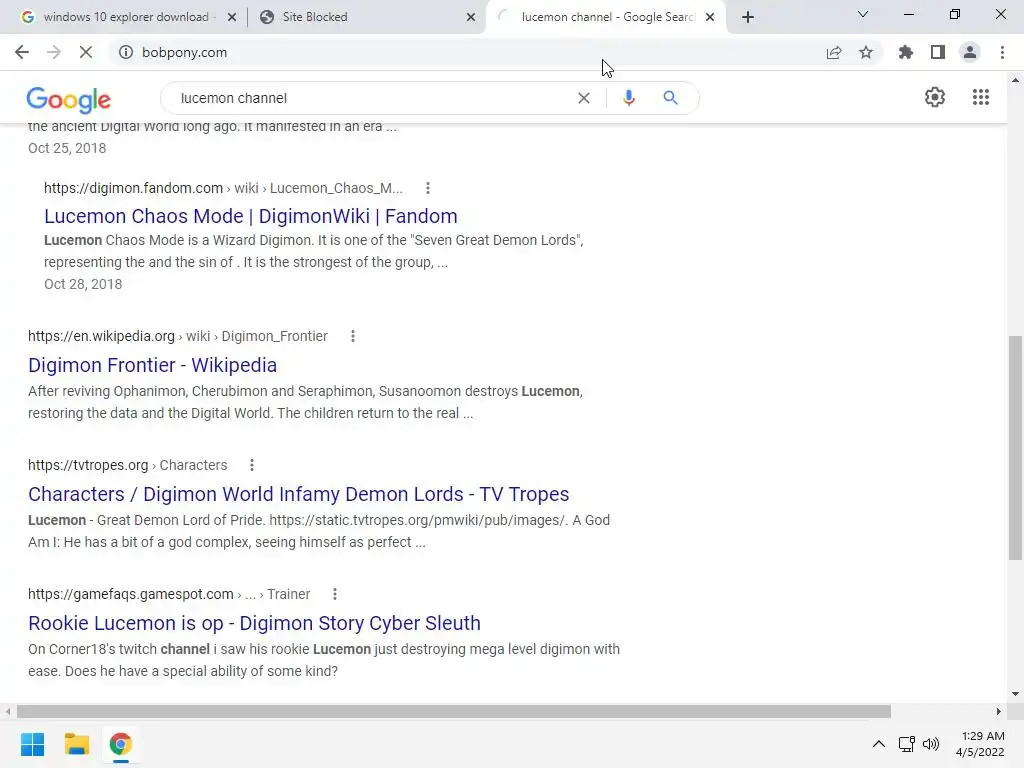Submit search with magnifier icon

(670, 98)
